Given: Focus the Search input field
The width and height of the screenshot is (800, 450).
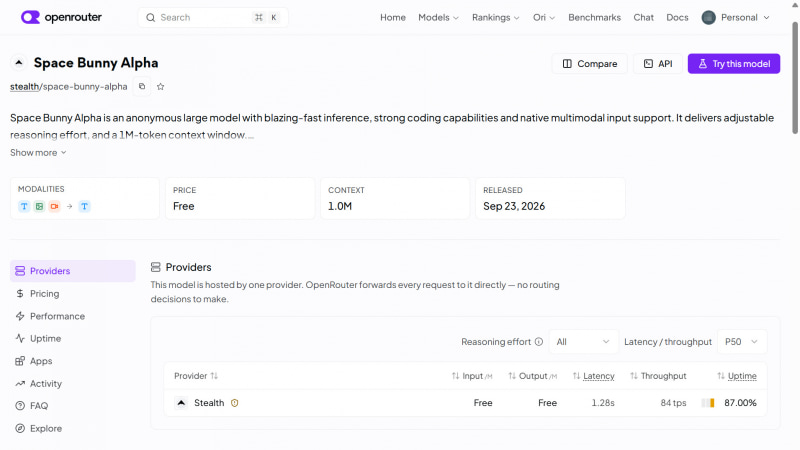Looking at the screenshot, I should tap(213, 17).
